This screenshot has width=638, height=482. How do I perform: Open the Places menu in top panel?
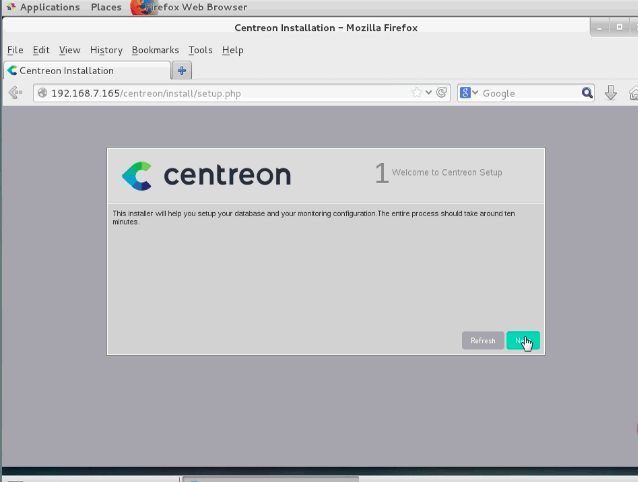click(x=106, y=7)
